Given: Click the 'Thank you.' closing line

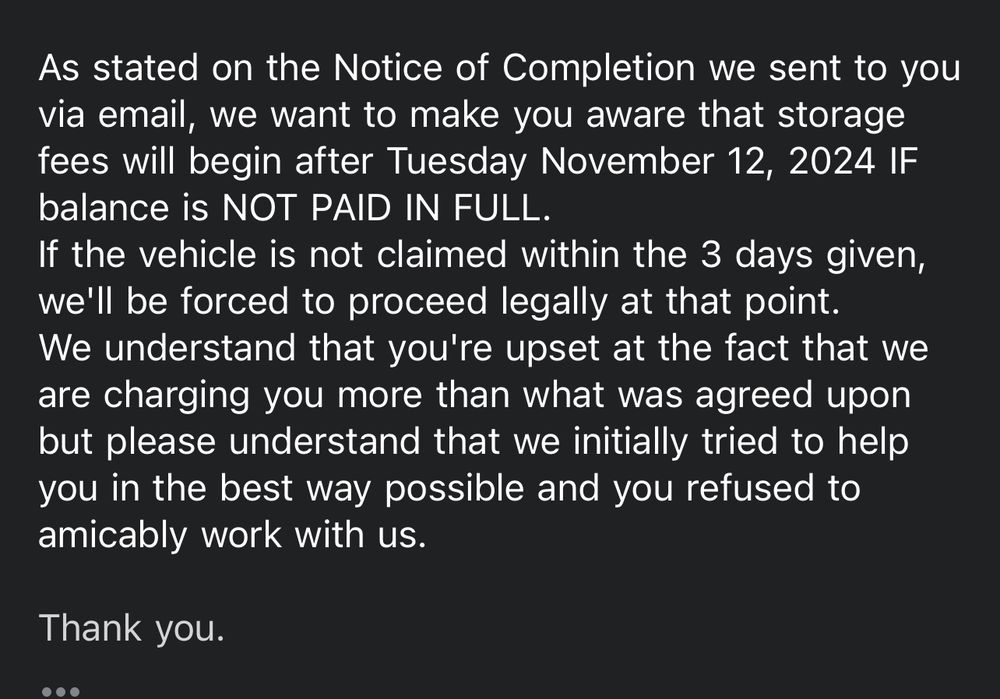Looking at the screenshot, I should 131,628.
